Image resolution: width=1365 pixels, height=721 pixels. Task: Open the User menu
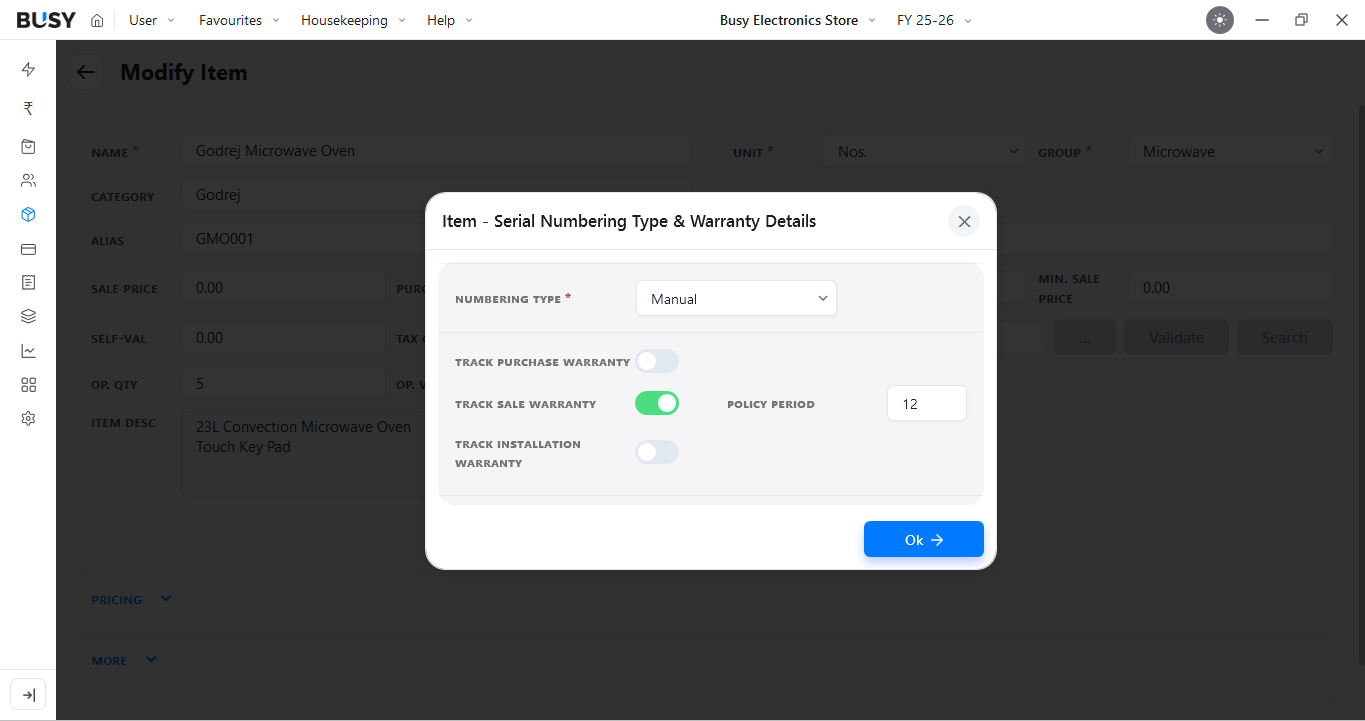tap(151, 20)
